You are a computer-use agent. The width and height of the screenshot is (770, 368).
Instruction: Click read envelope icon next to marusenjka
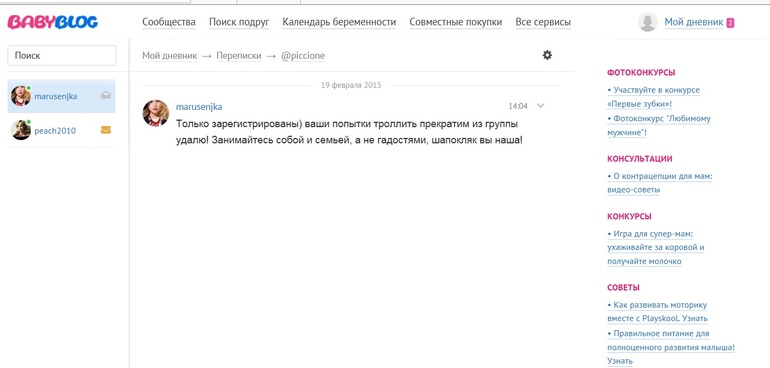[106, 95]
